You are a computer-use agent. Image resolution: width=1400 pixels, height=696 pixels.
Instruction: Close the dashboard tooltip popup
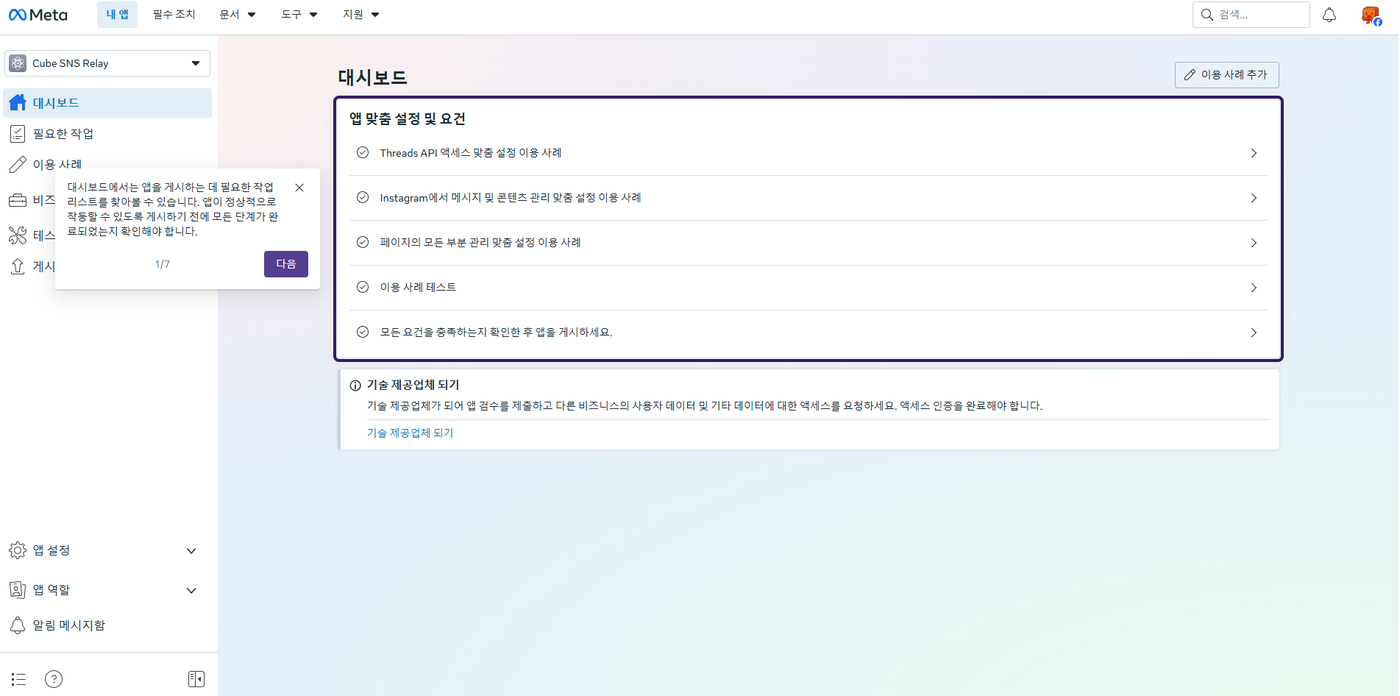tap(299, 188)
